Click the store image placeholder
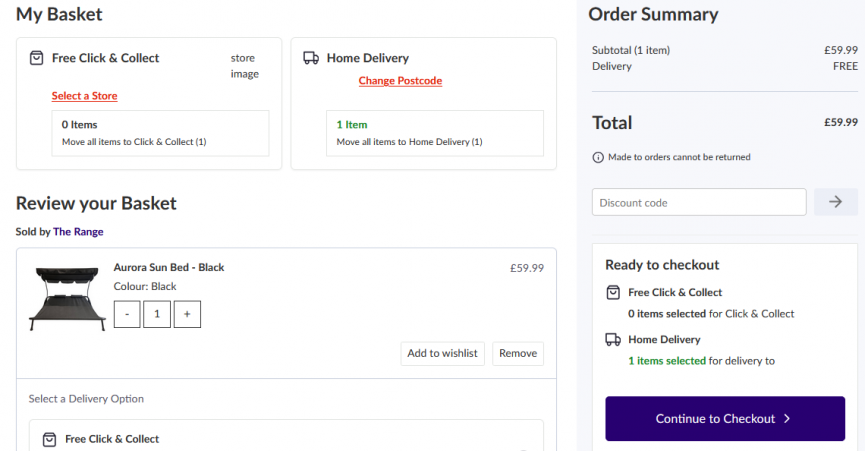 (244, 66)
